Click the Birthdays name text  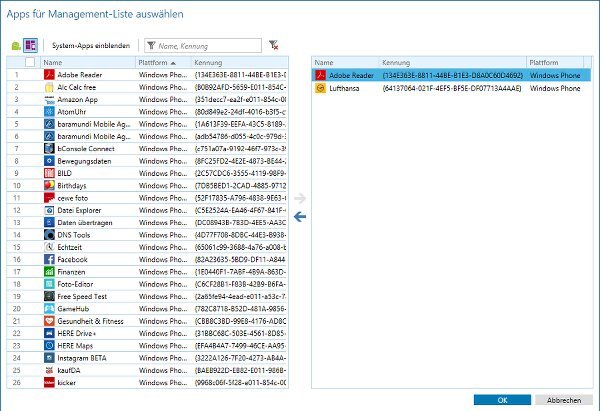(x=72, y=186)
